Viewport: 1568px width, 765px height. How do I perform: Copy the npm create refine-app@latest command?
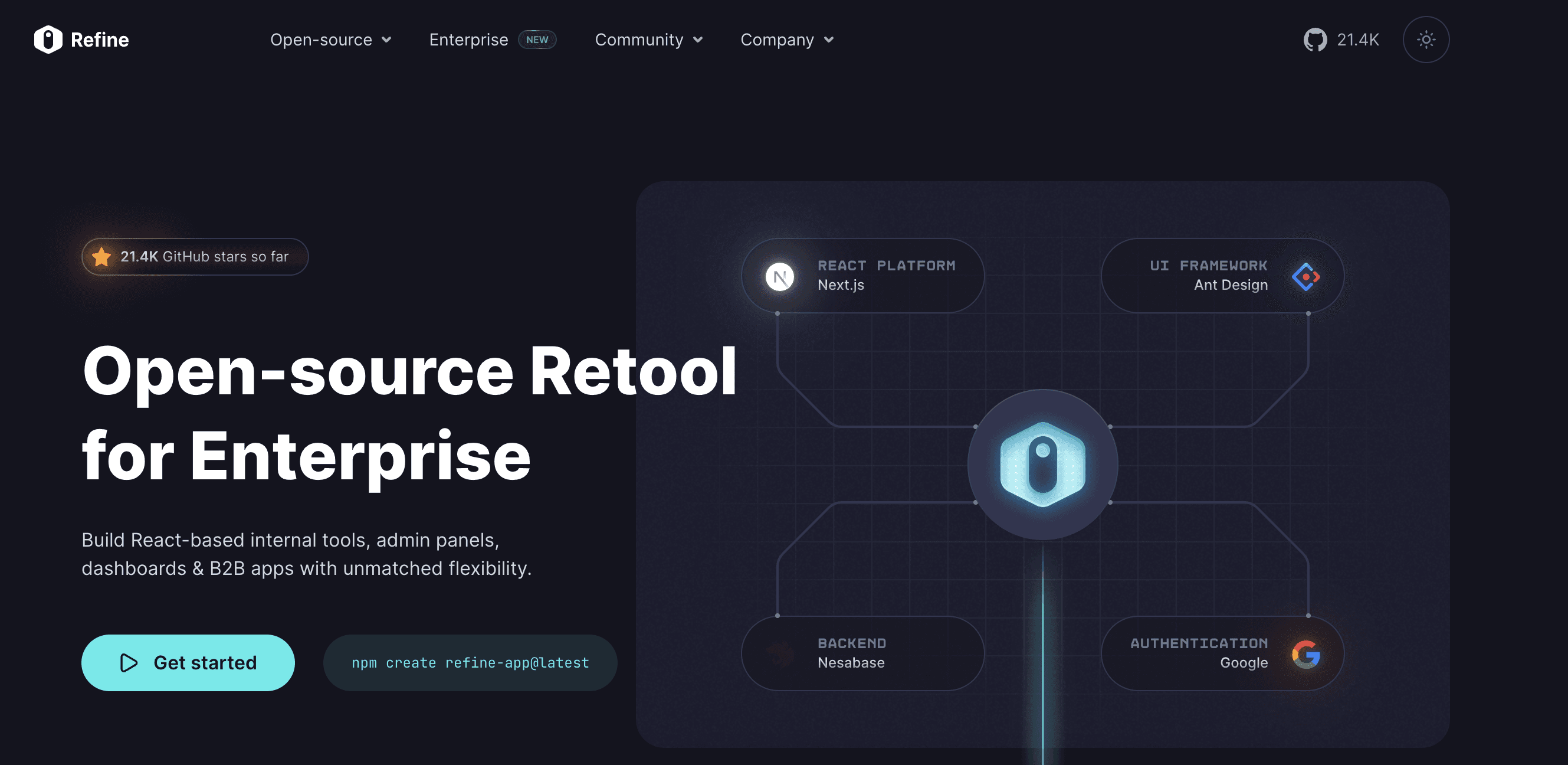tap(470, 663)
